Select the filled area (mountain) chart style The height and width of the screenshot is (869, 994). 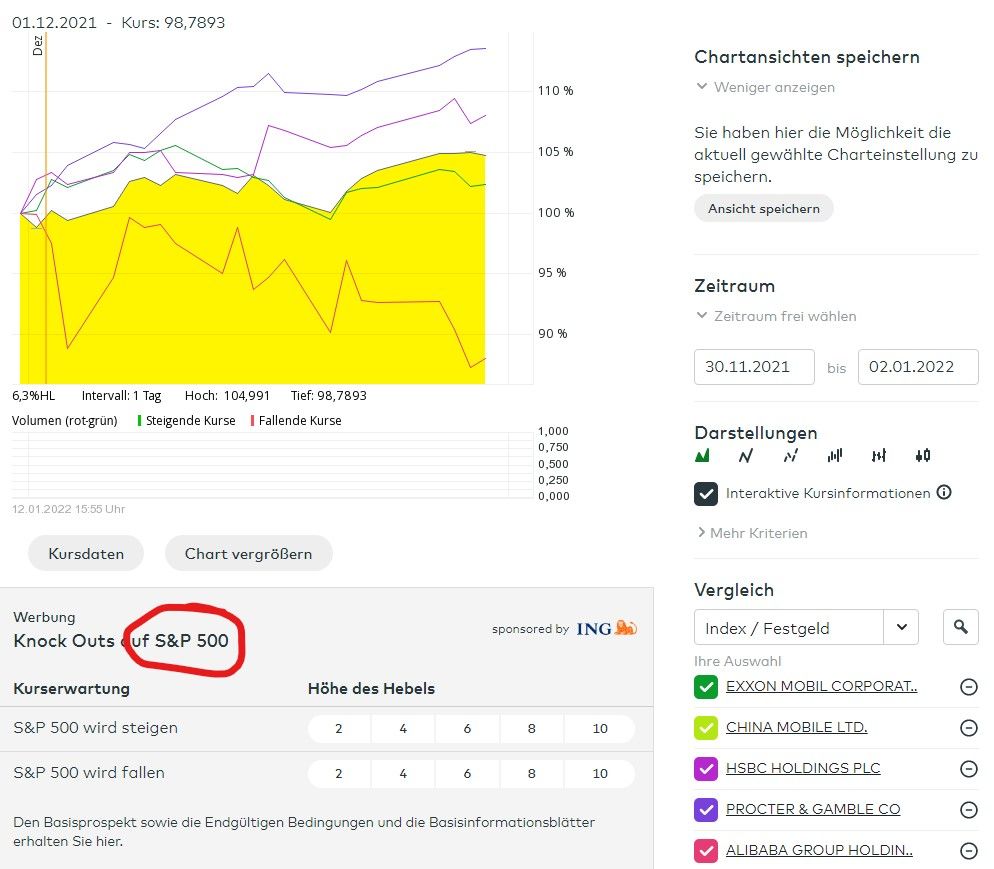pyautogui.click(x=702, y=456)
